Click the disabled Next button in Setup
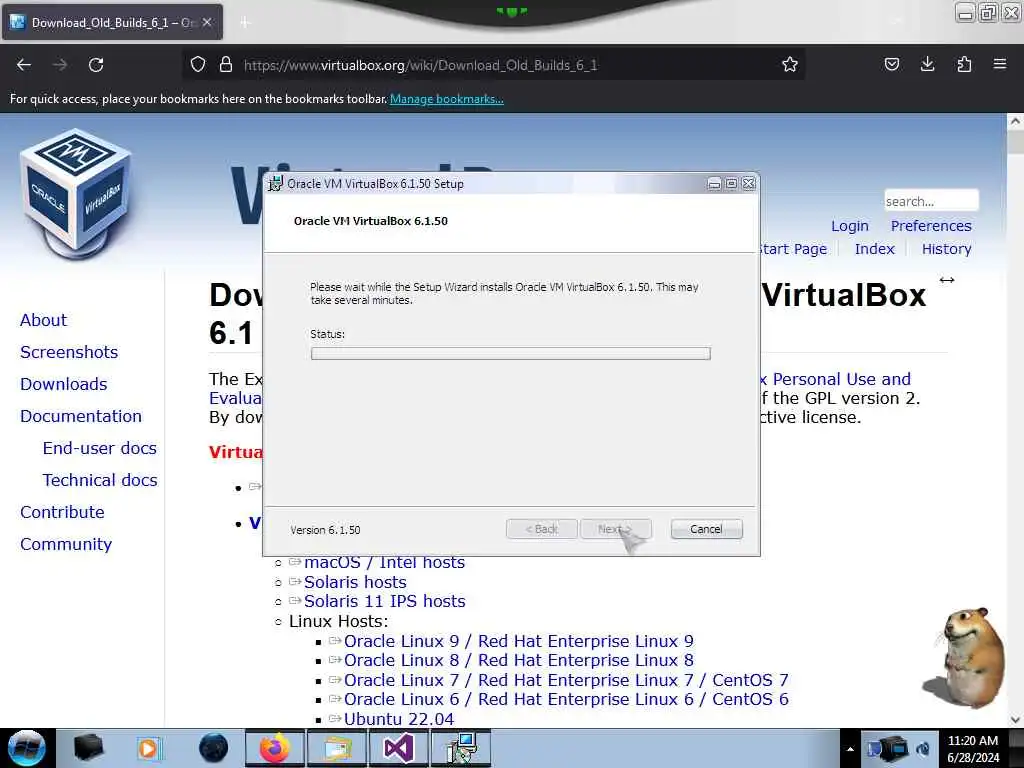 tap(616, 529)
